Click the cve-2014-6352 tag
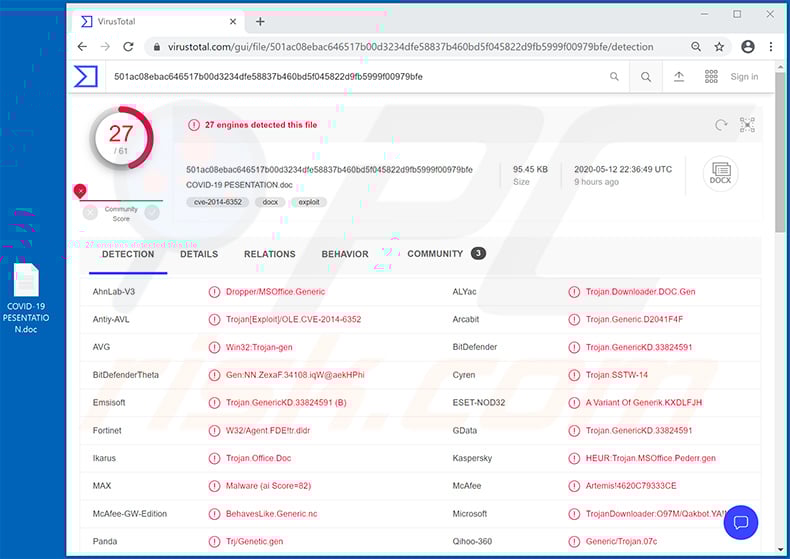The width and height of the screenshot is (790, 559). (218, 202)
